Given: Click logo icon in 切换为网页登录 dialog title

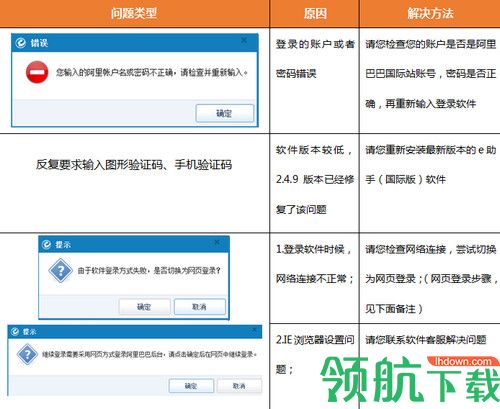Looking at the screenshot, I should click(x=46, y=245).
